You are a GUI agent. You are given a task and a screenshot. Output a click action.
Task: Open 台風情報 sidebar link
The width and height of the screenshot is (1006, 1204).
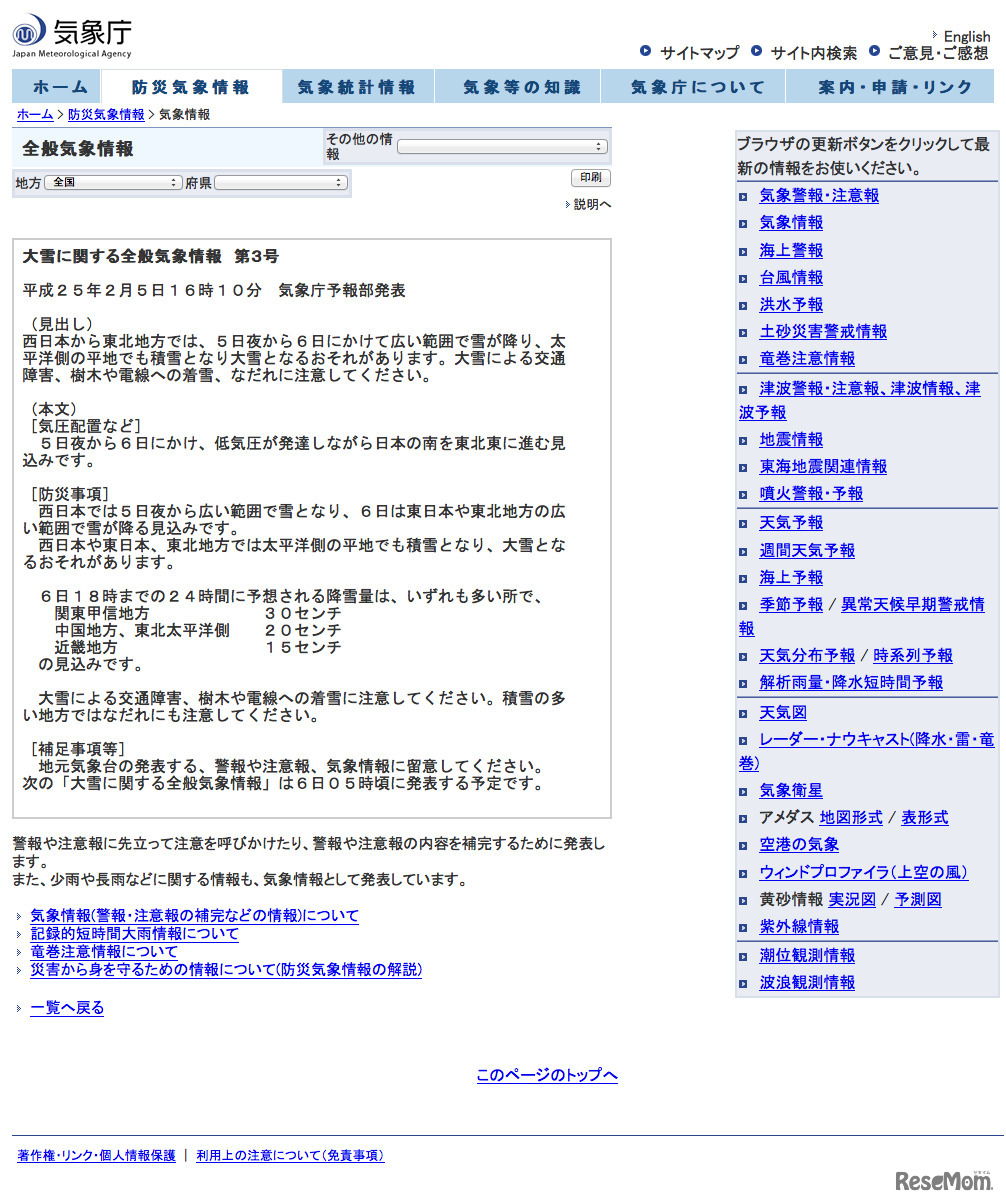(791, 278)
